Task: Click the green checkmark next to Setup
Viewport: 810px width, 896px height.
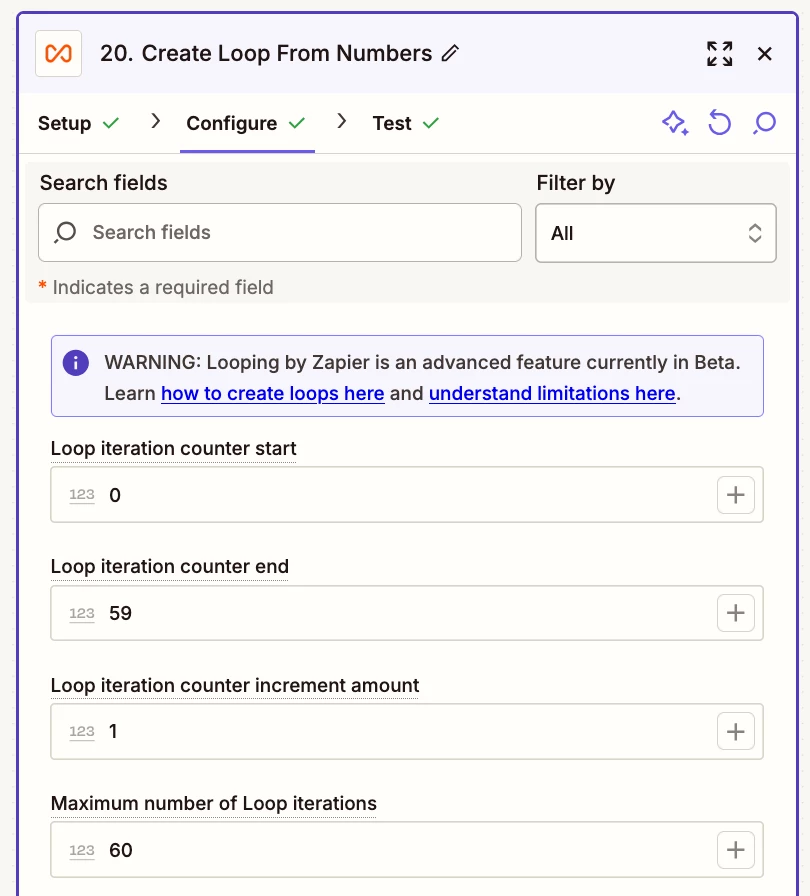Action: [x=111, y=123]
